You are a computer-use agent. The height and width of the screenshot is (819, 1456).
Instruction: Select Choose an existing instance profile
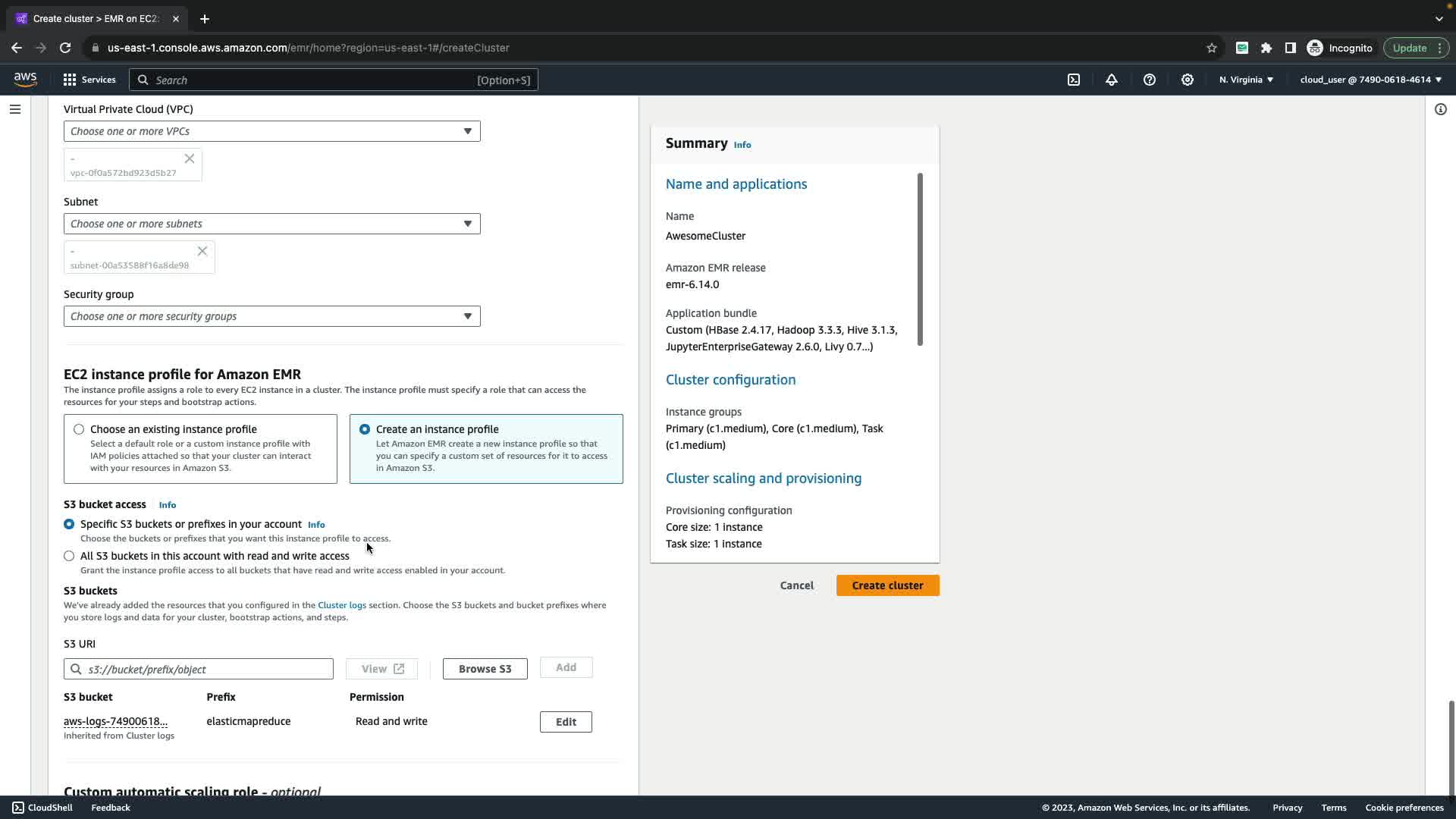pos(79,429)
